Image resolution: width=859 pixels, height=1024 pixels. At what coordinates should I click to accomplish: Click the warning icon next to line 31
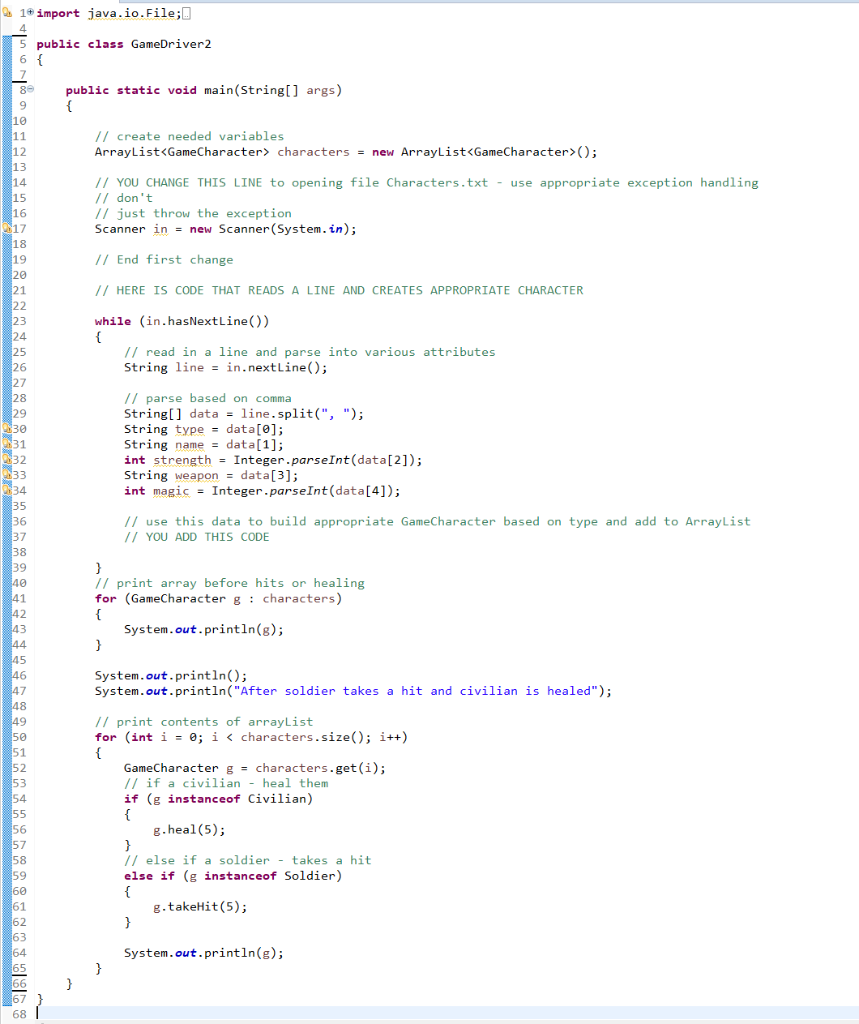[6, 444]
